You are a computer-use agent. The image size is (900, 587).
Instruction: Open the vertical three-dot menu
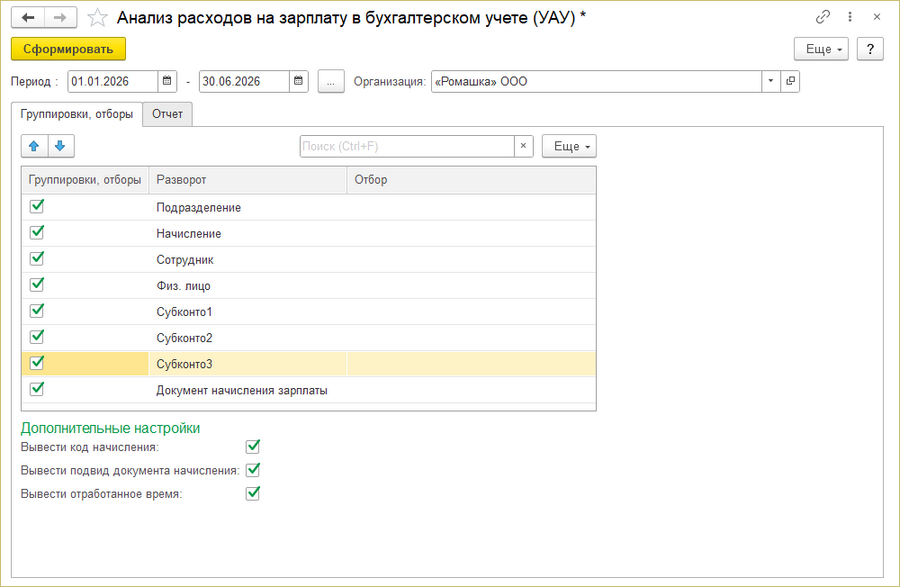[849, 17]
